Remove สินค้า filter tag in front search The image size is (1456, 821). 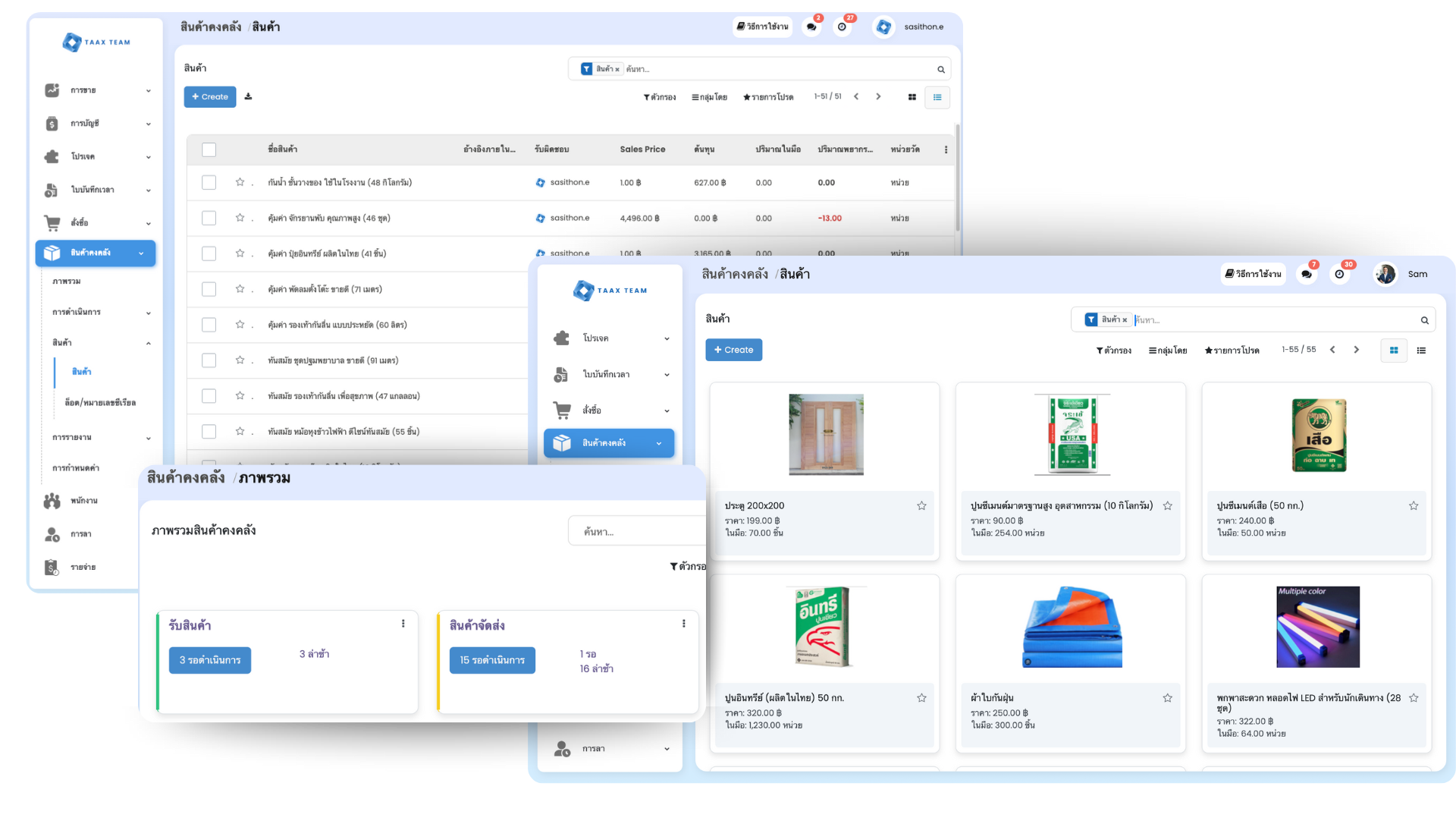[x=1125, y=320]
